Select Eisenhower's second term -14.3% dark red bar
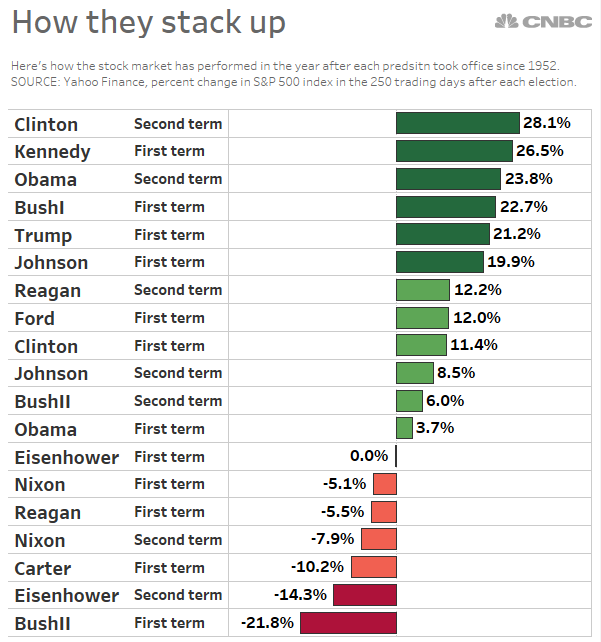Image resolution: width=601 pixels, height=642 pixels. tap(364, 595)
